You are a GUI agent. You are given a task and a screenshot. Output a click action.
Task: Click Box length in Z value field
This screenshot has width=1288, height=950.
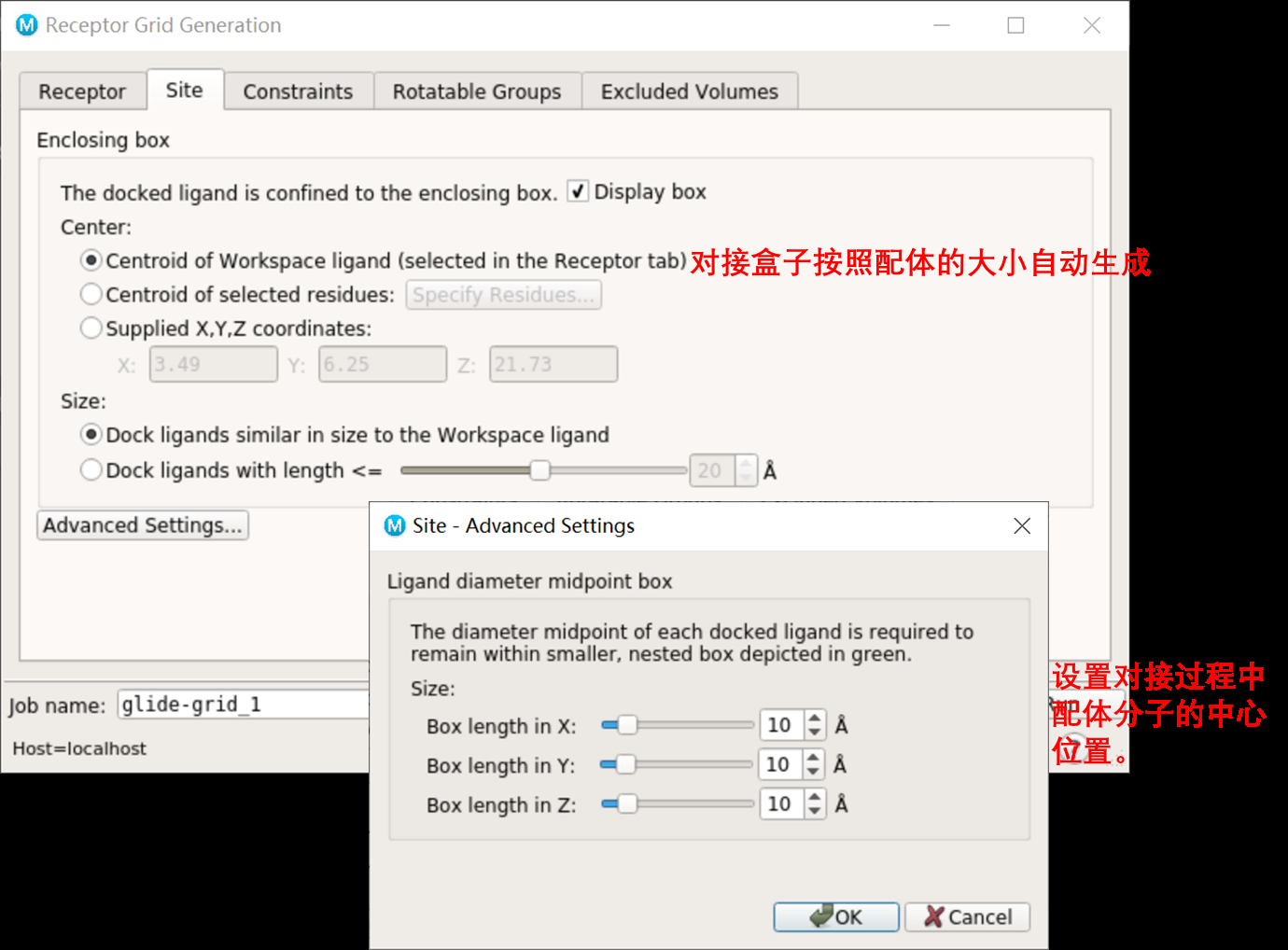tap(782, 803)
